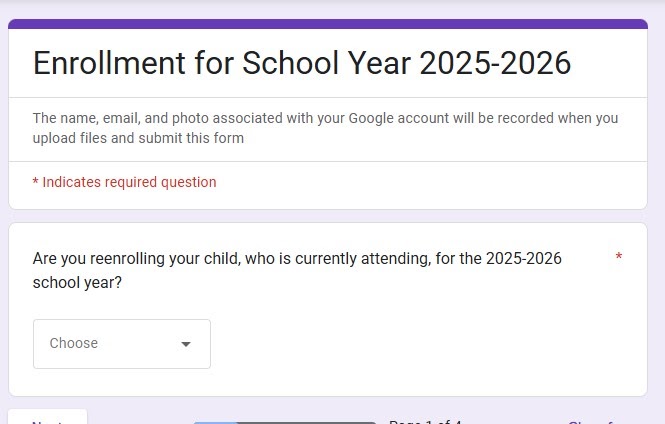Image resolution: width=665 pixels, height=424 pixels.
Task: Click the asterisk before "Indicates required question"
Action: coord(36,182)
